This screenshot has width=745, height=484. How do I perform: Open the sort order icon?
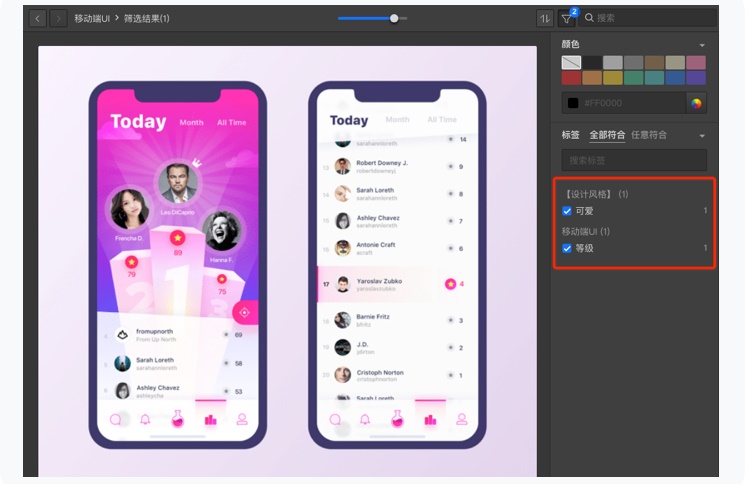coord(545,18)
